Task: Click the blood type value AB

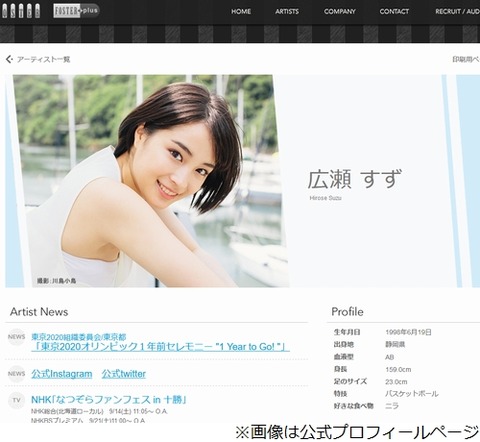Action: (x=389, y=357)
